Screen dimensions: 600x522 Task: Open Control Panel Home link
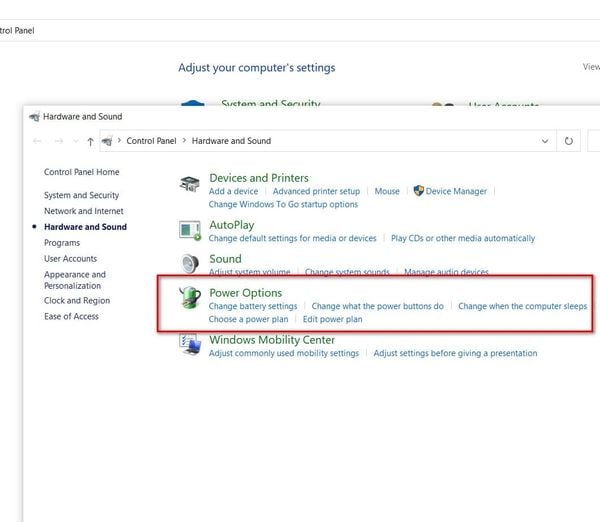(x=81, y=172)
